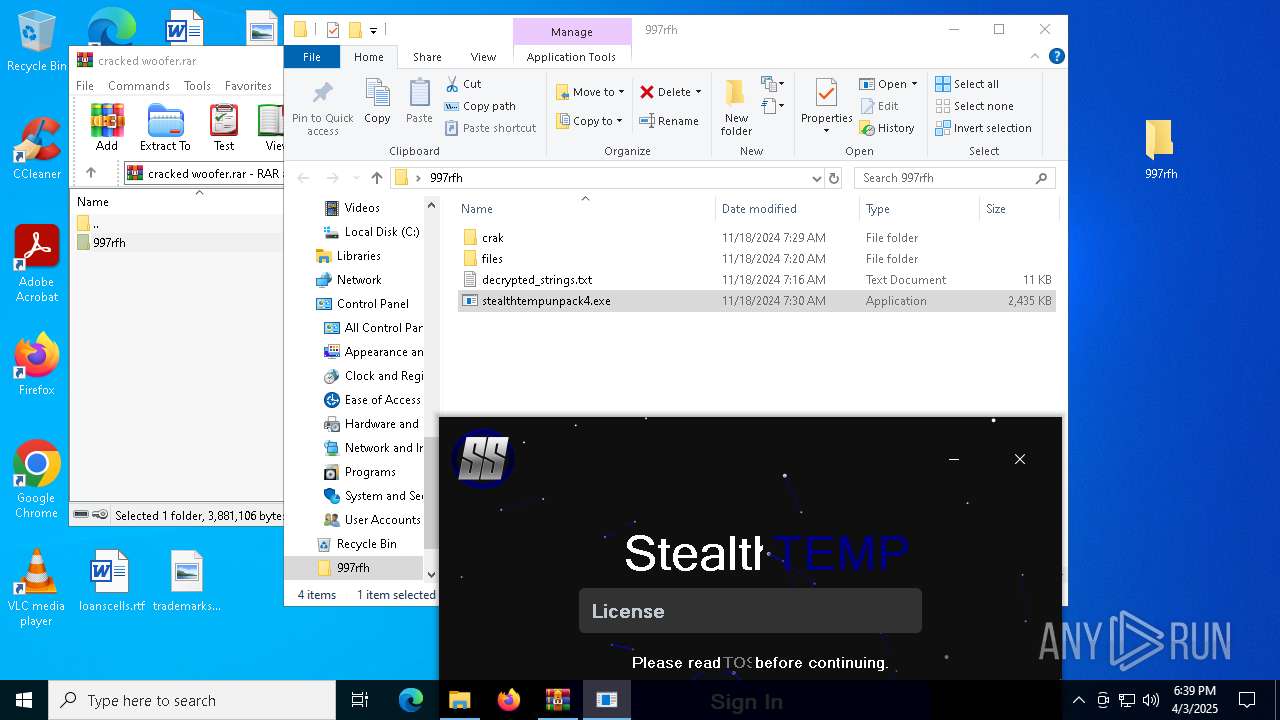Switch to the Share ribbon tab
1280x720 pixels.
pyautogui.click(x=427, y=57)
